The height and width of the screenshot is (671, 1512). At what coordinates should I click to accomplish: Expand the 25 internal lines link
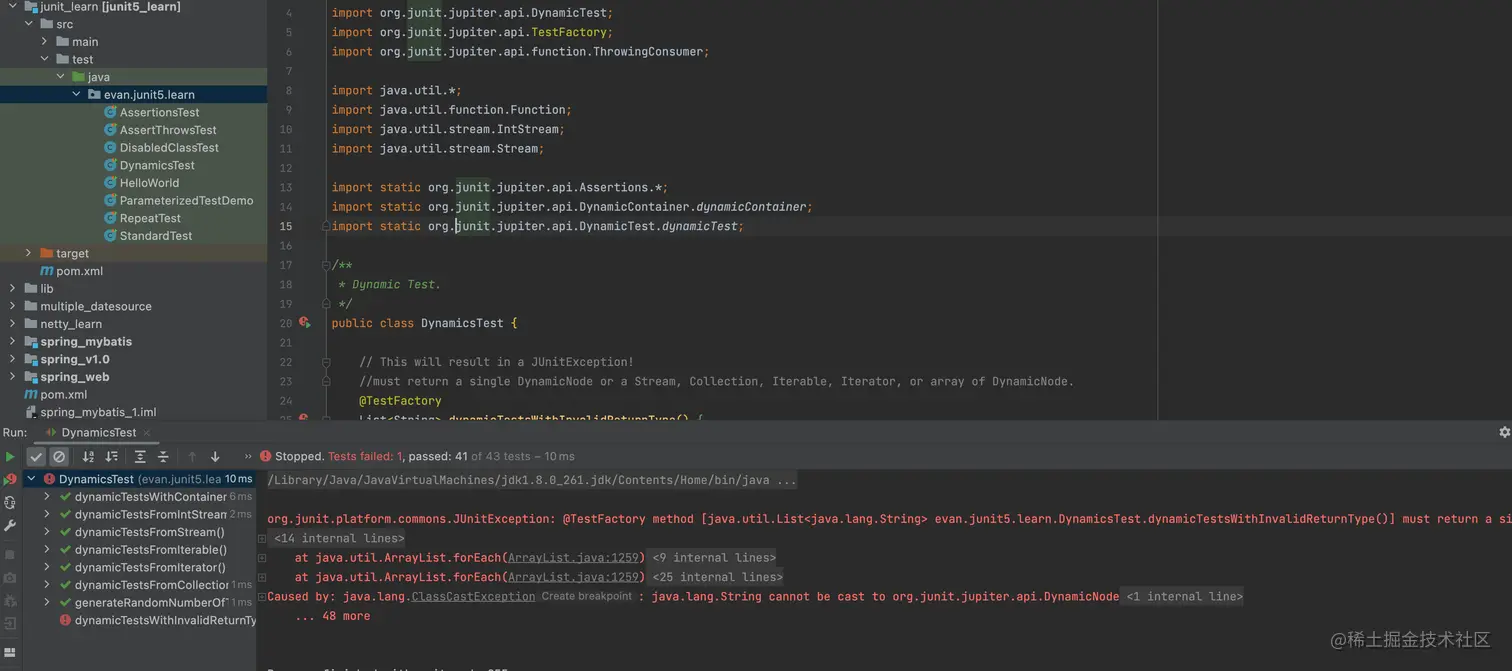coord(717,577)
